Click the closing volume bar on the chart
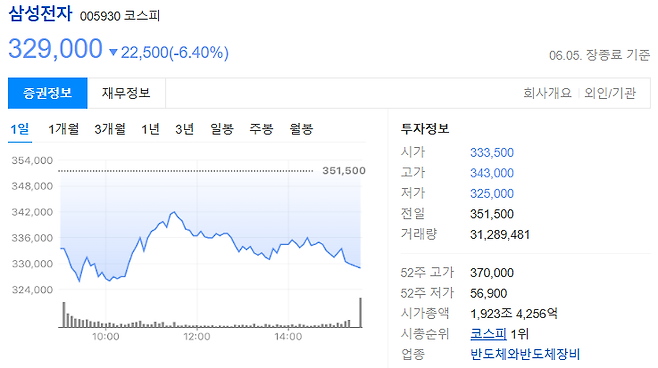The height and width of the screenshot is (368, 658). (360, 313)
